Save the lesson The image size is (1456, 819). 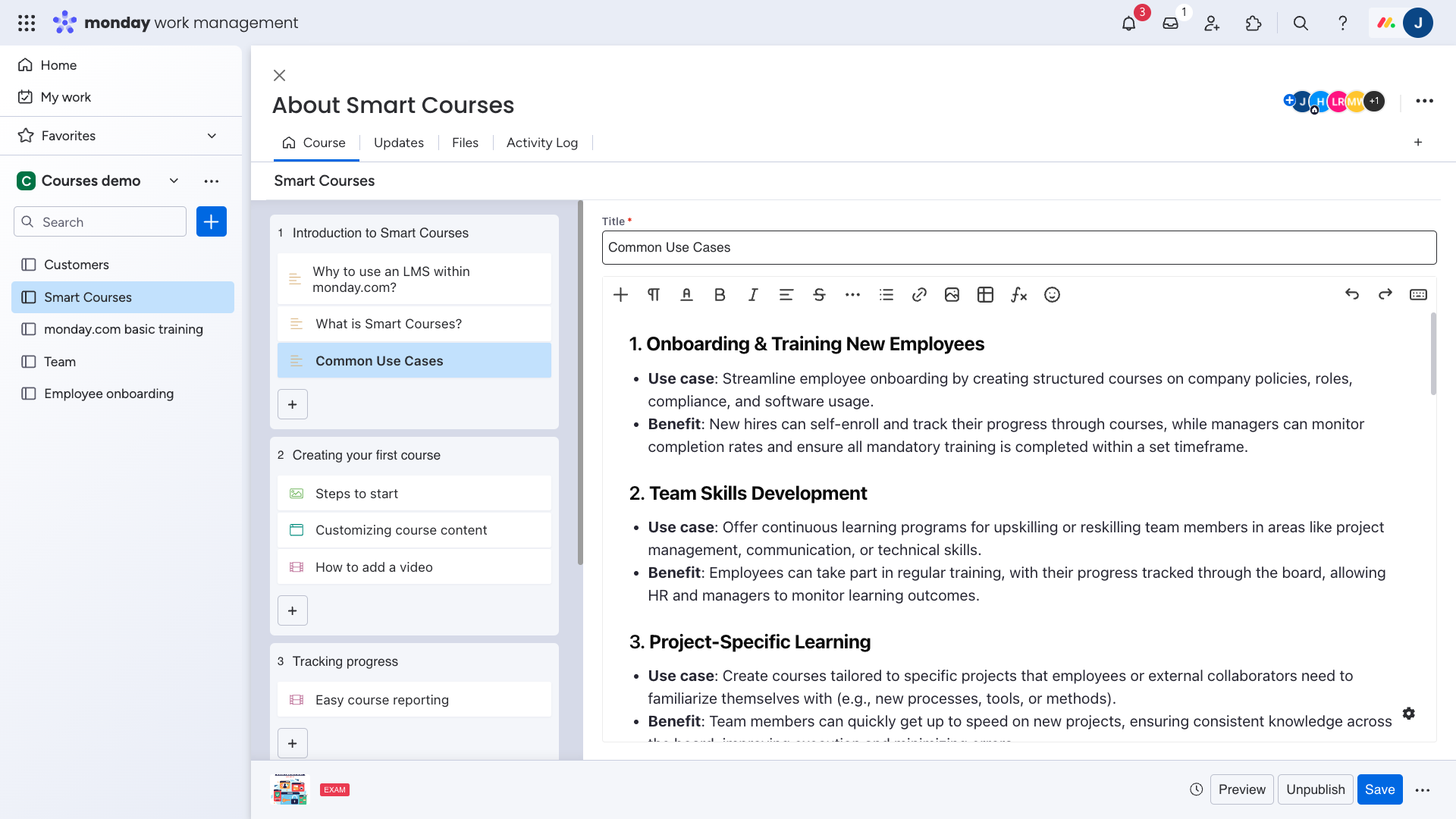(x=1379, y=789)
